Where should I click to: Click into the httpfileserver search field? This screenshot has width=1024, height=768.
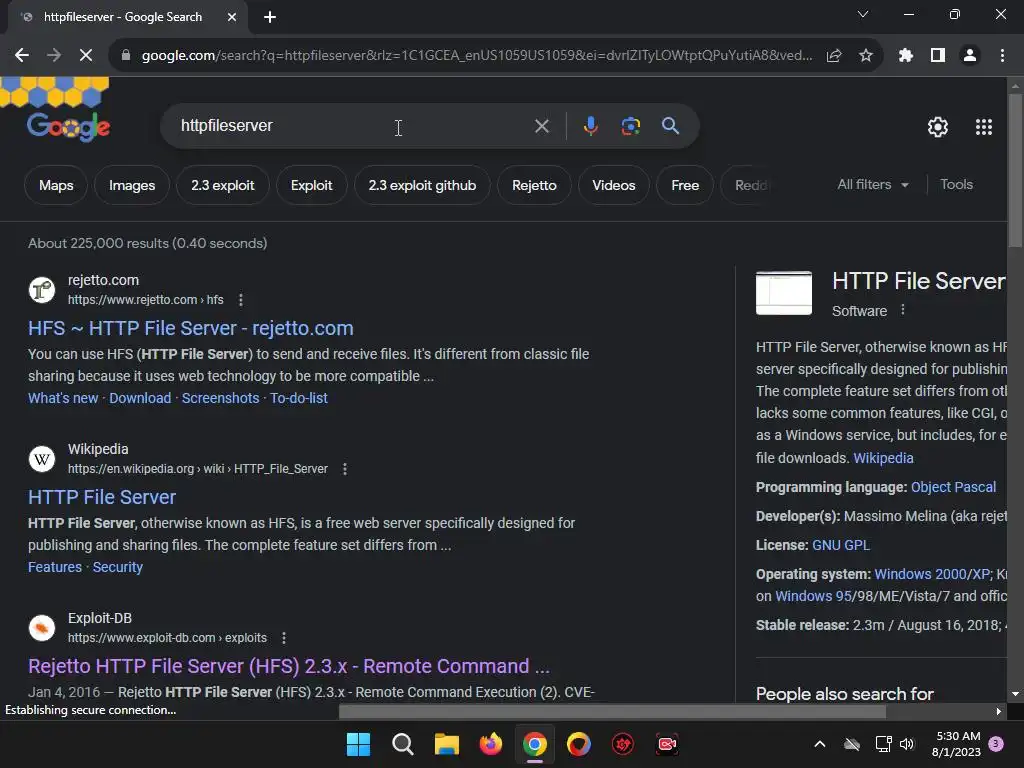(x=353, y=126)
